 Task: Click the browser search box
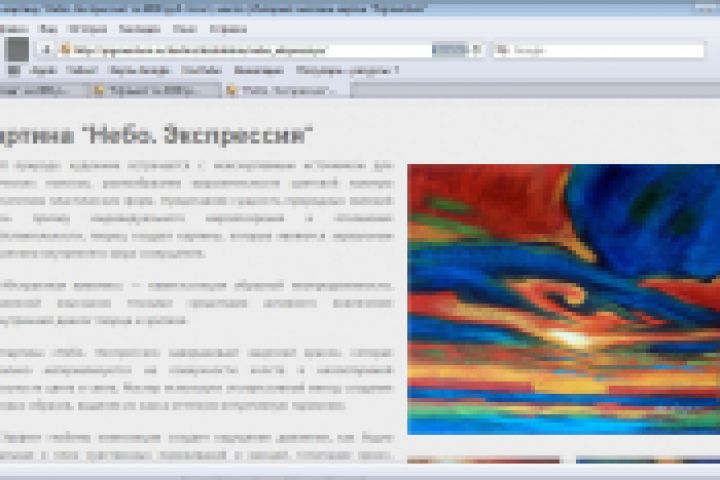point(599,50)
